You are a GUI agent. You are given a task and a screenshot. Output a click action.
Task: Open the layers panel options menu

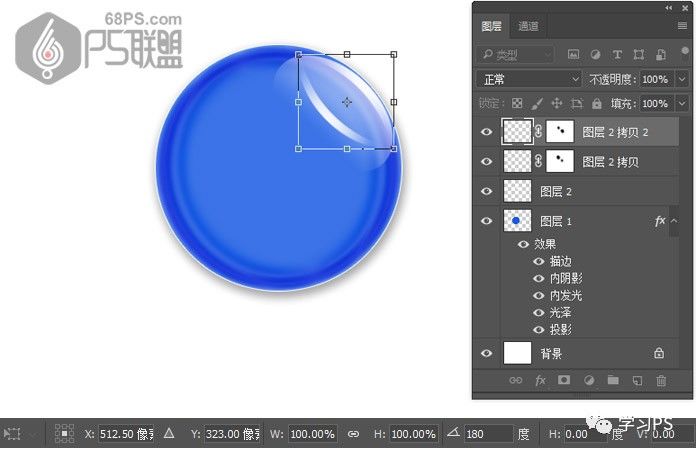(x=681, y=26)
